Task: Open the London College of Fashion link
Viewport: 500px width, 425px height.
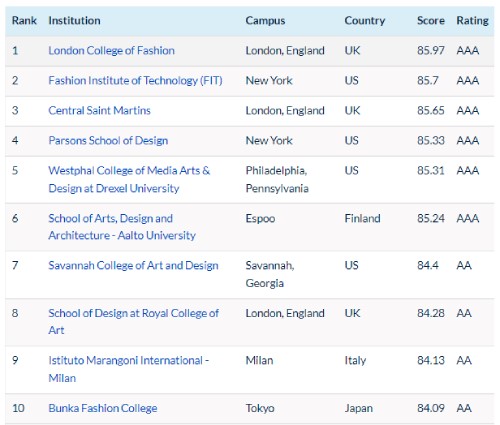Action: (x=111, y=51)
